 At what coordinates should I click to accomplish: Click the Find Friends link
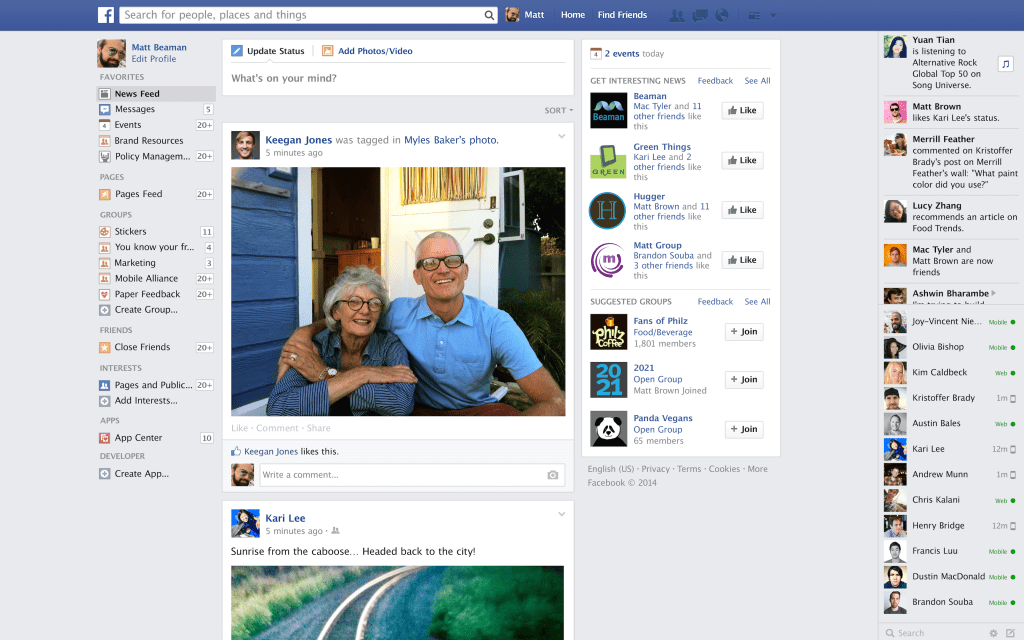point(622,15)
